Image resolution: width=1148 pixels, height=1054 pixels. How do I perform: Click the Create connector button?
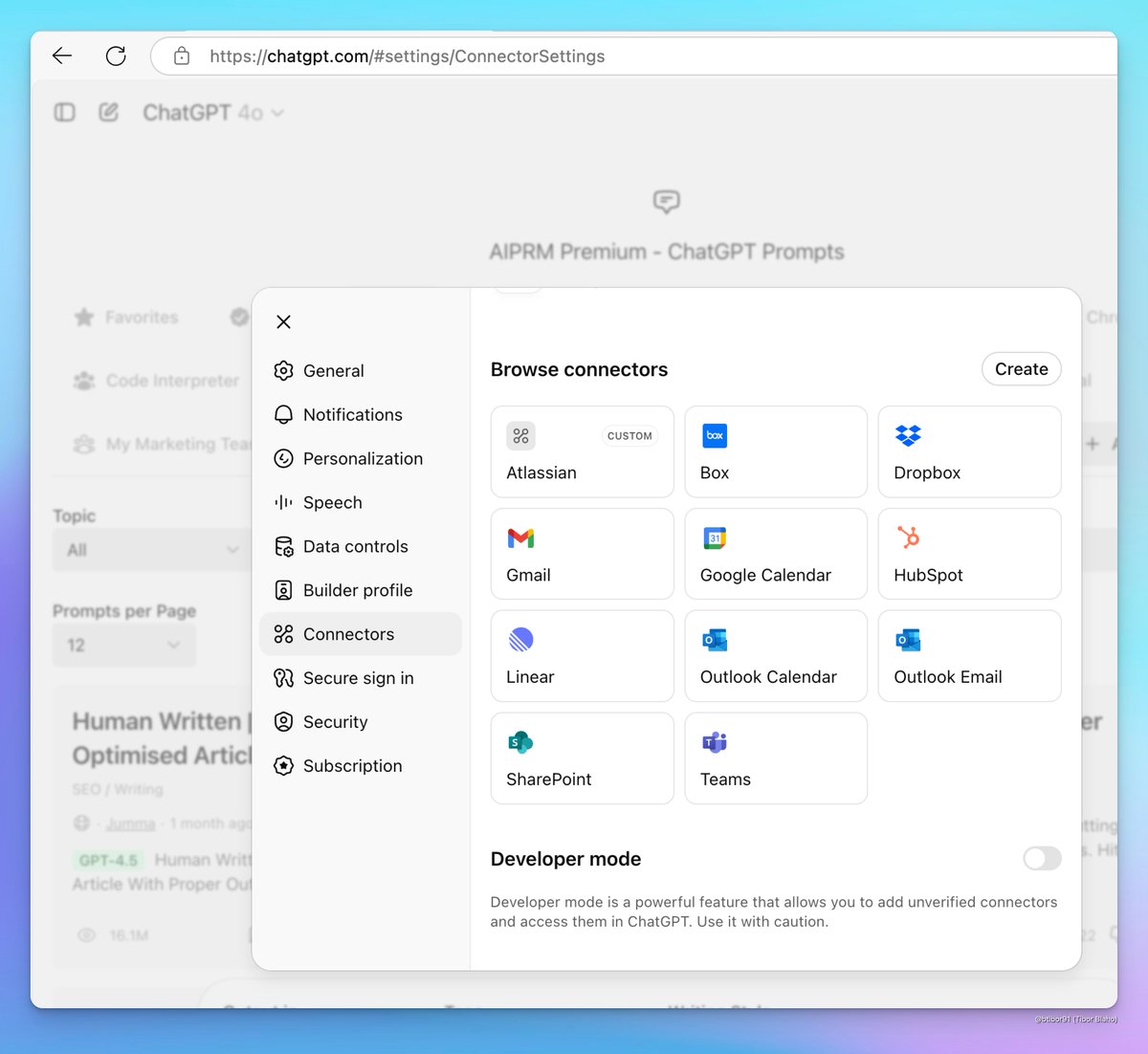coord(1022,369)
